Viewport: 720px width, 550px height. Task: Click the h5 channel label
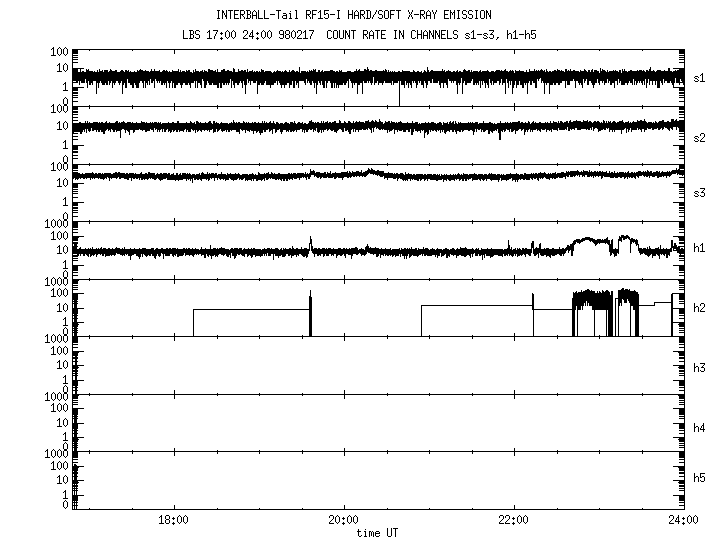700,480
